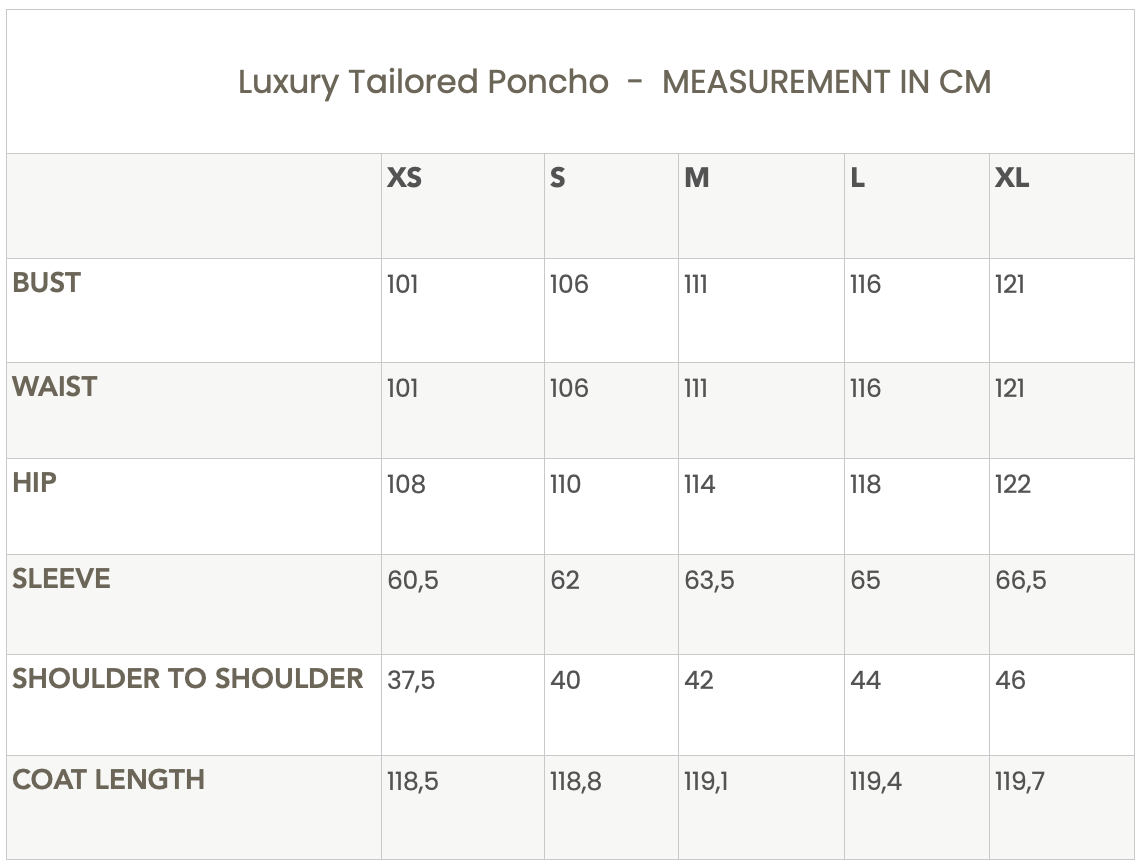Click the L size column header

[857, 178]
